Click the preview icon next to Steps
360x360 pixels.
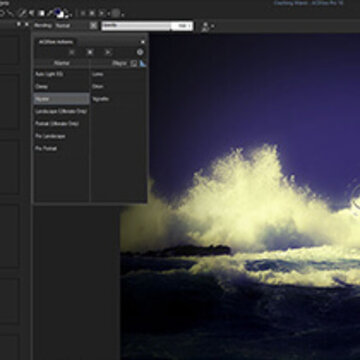(x=134, y=63)
